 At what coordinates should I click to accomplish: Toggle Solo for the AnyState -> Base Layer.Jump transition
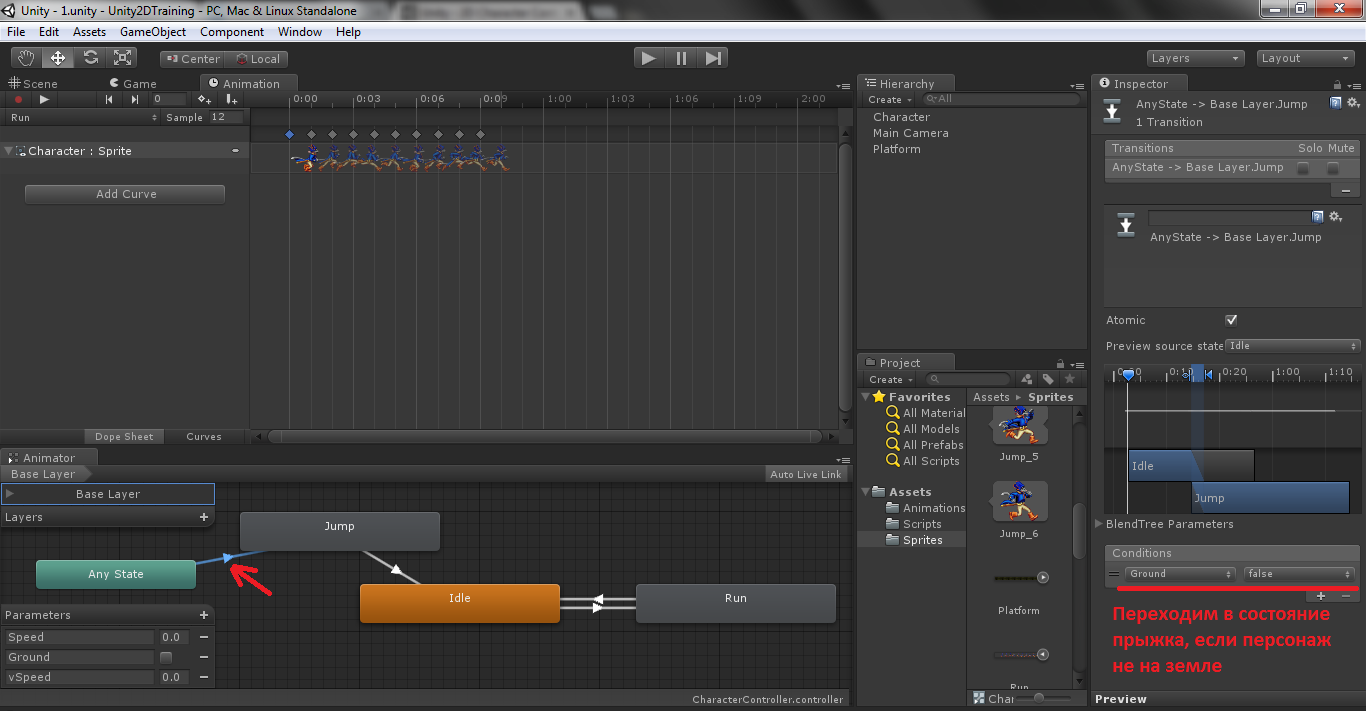[x=1303, y=168]
